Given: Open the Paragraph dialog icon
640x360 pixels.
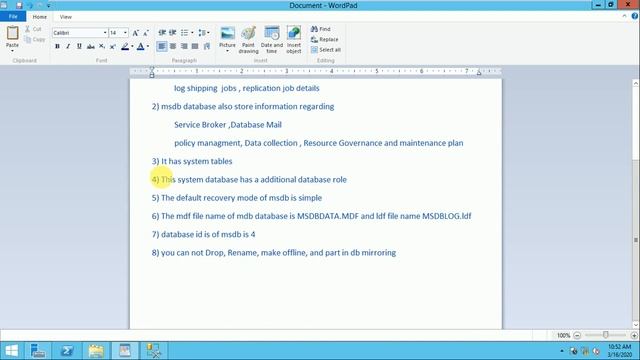Looking at the screenshot, I should tap(207, 46).
